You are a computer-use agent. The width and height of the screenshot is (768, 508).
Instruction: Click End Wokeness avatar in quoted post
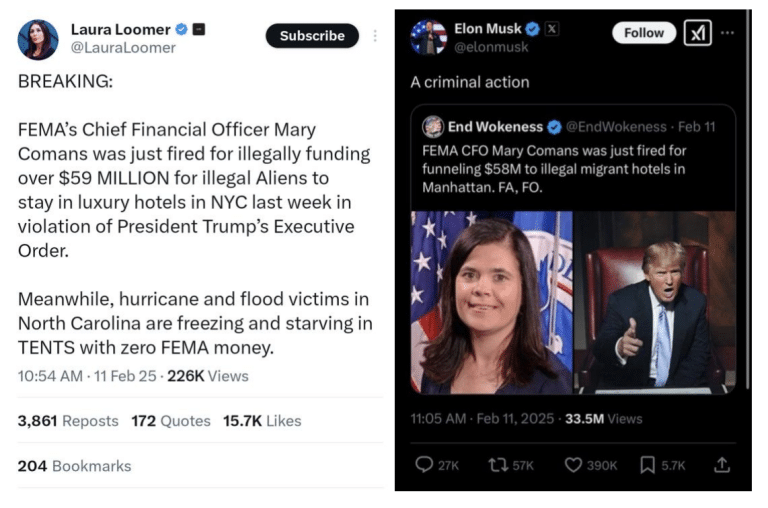click(x=433, y=127)
